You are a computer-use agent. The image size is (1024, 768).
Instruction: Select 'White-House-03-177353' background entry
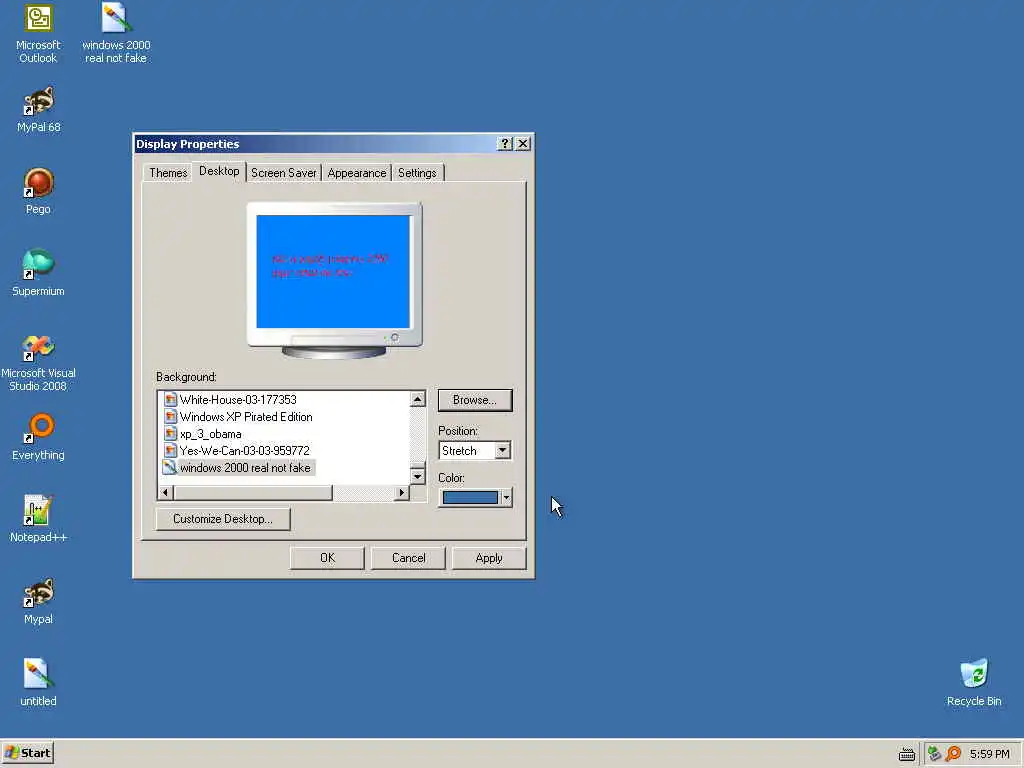[x=238, y=400]
